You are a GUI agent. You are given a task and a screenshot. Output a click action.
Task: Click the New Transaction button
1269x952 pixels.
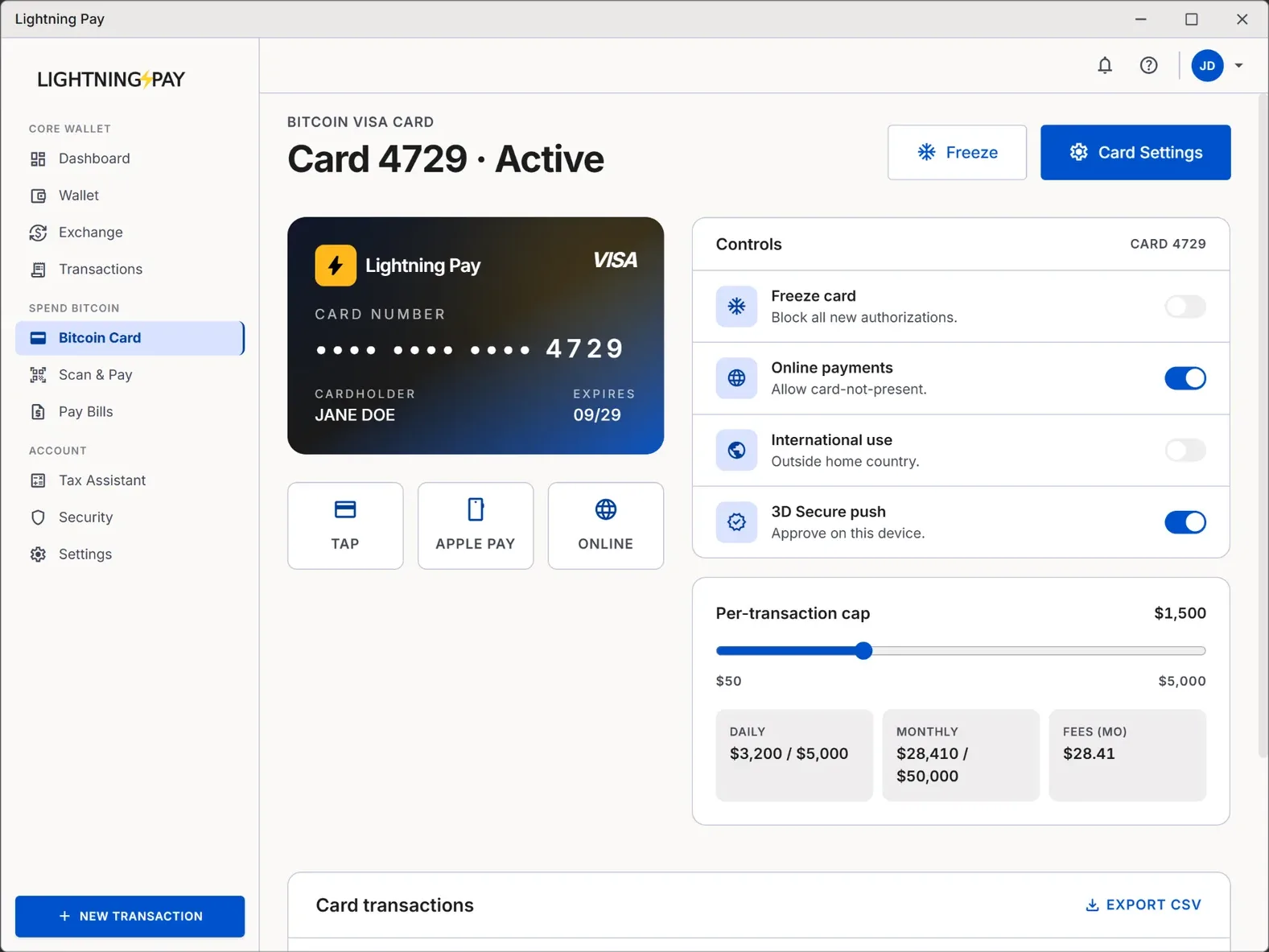pos(130,917)
